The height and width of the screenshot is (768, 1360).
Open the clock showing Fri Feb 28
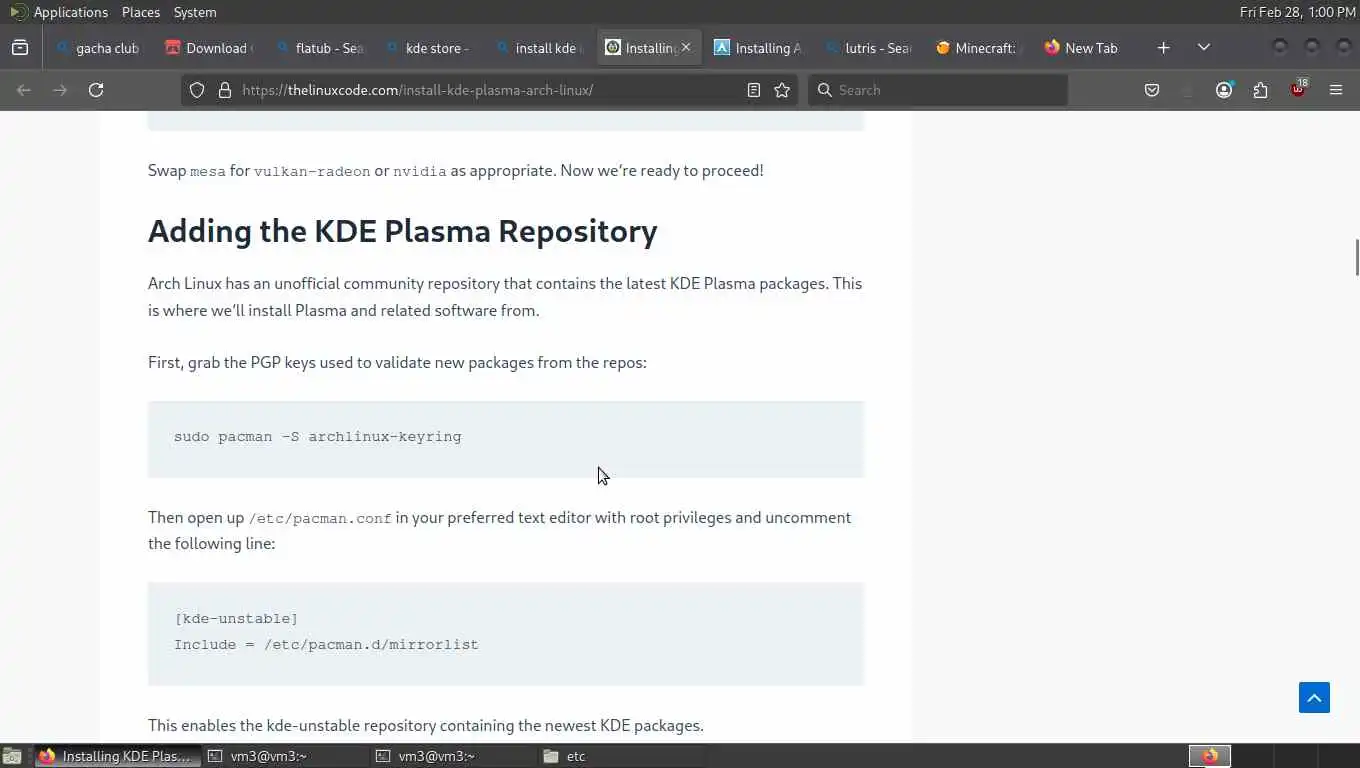(1298, 12)
